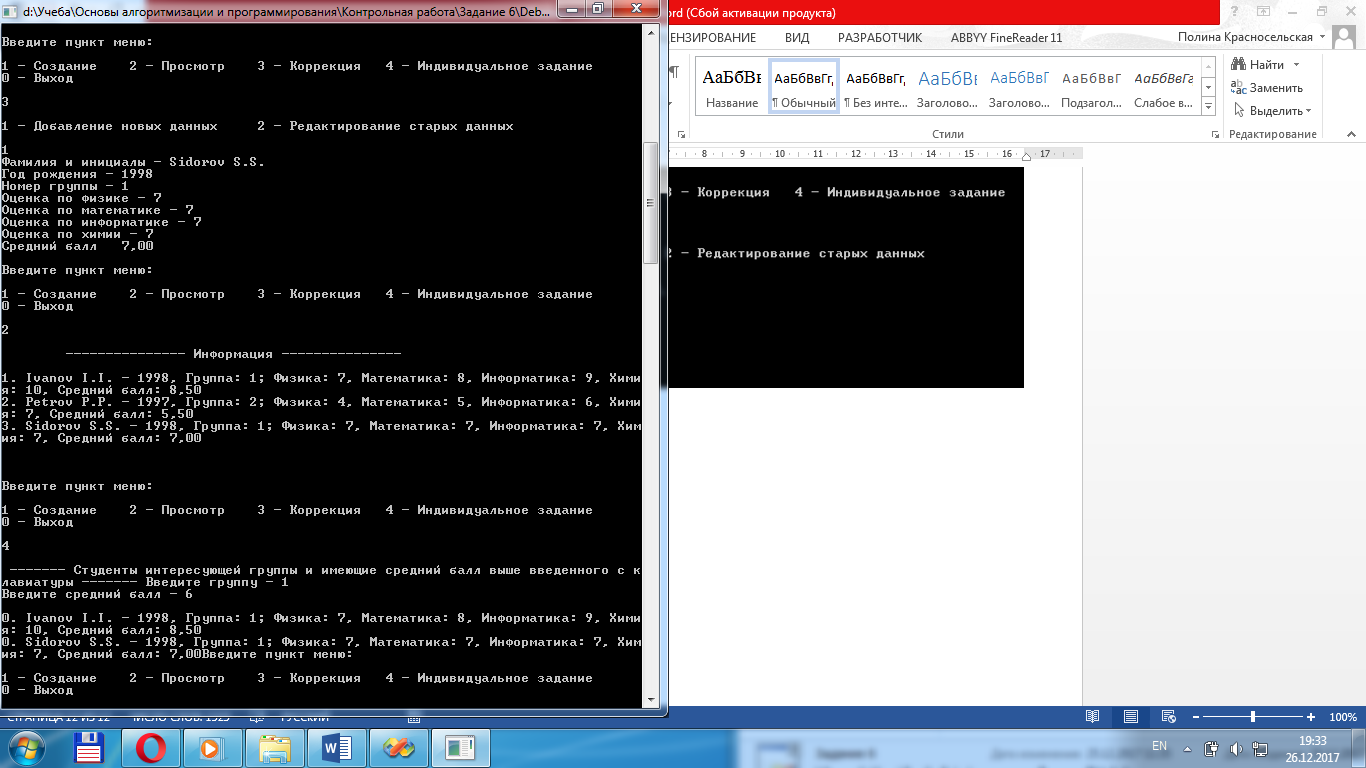The image size is (1366, 768).
Task: Click the zoom slider handle
Action: click(x=1253, y=717)
